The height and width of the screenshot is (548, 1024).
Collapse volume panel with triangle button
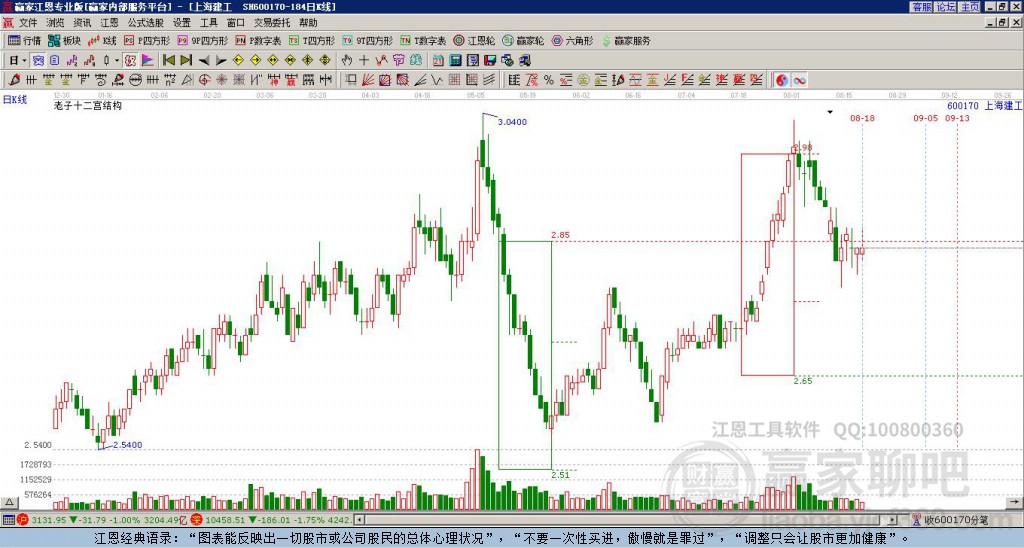pyautogui.click(x=8, y=502)
